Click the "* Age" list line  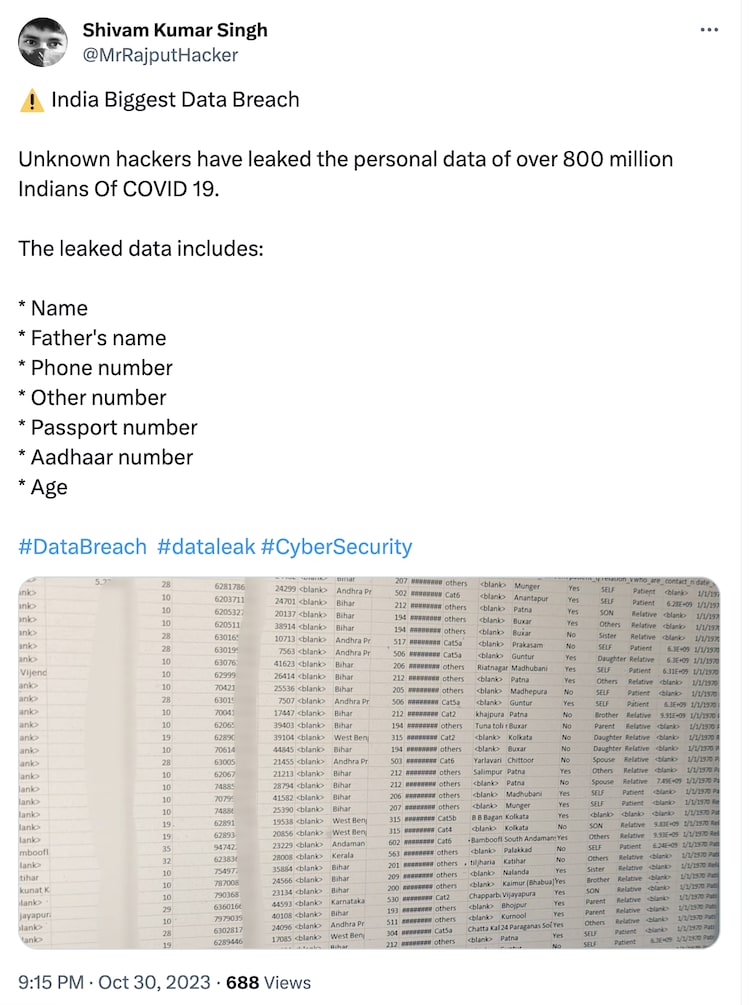(x=43, y=487)
